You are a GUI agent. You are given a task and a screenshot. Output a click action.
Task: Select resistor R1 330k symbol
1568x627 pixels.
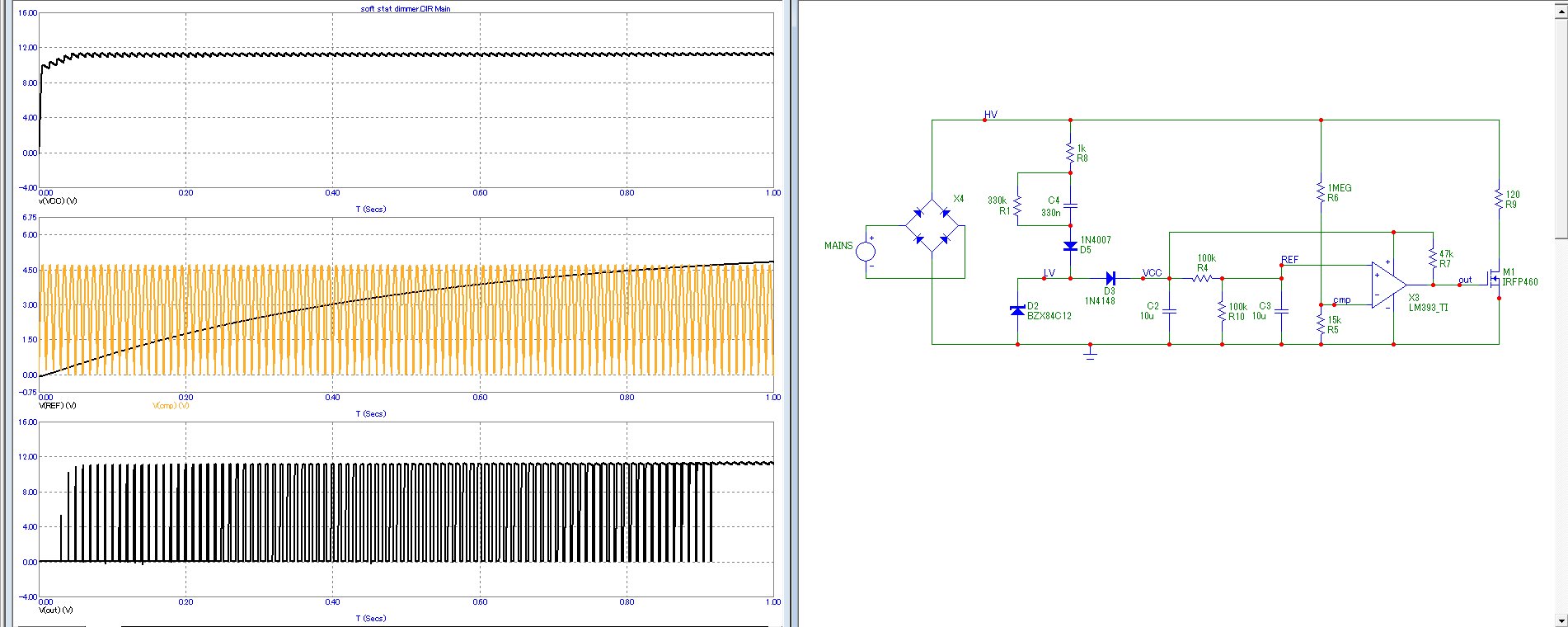coord(1017,205)
